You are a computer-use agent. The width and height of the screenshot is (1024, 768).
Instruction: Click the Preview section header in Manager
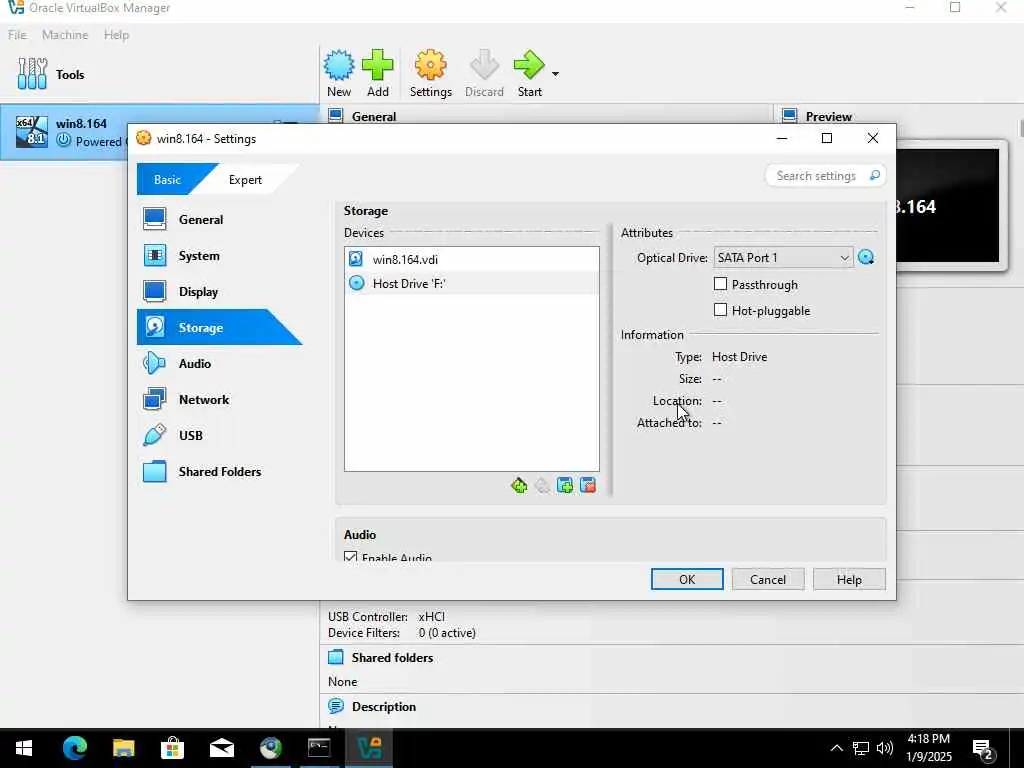point(828,116)
